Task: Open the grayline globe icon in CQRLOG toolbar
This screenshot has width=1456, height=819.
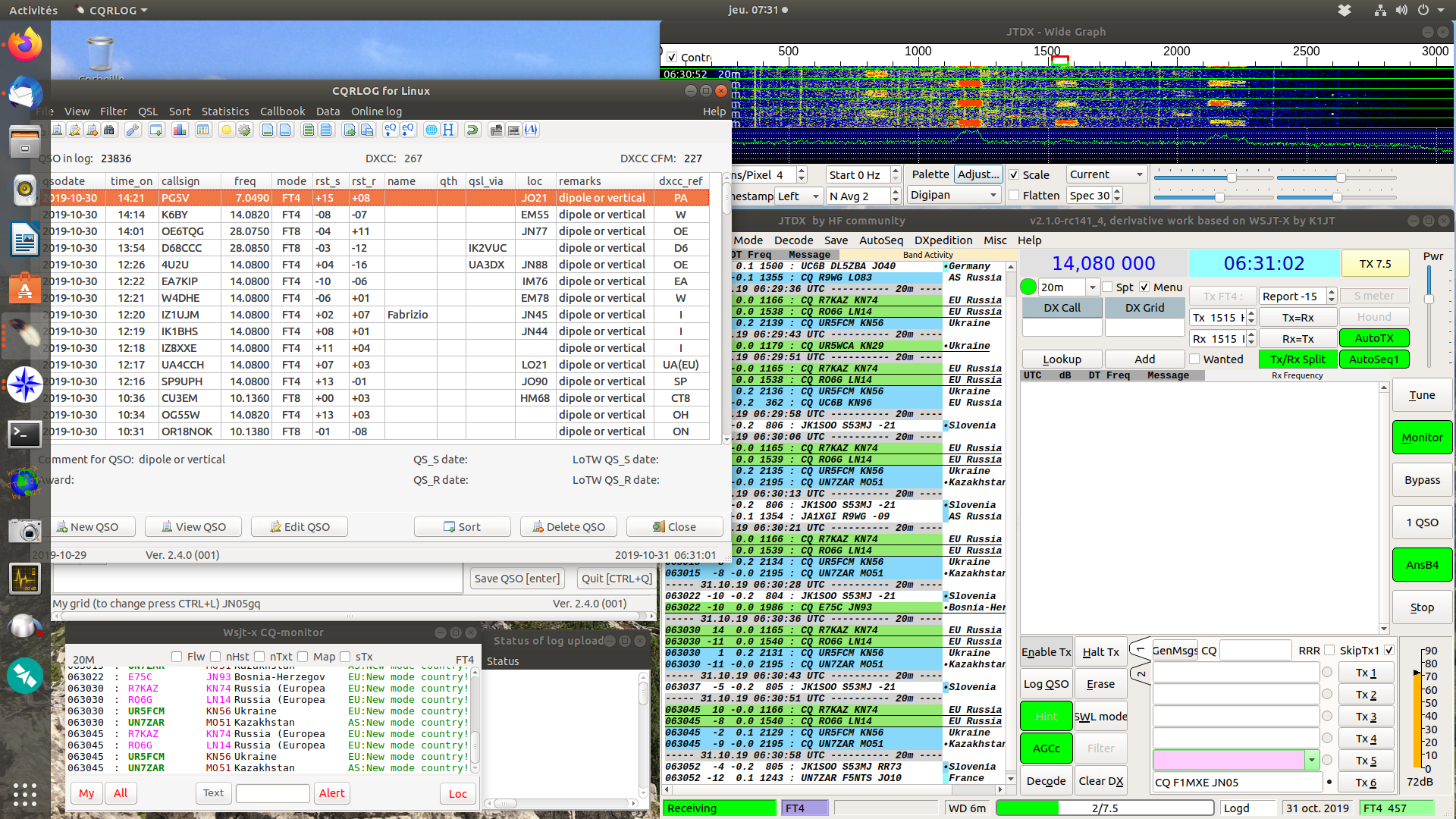Action: [x=432, y=130]
